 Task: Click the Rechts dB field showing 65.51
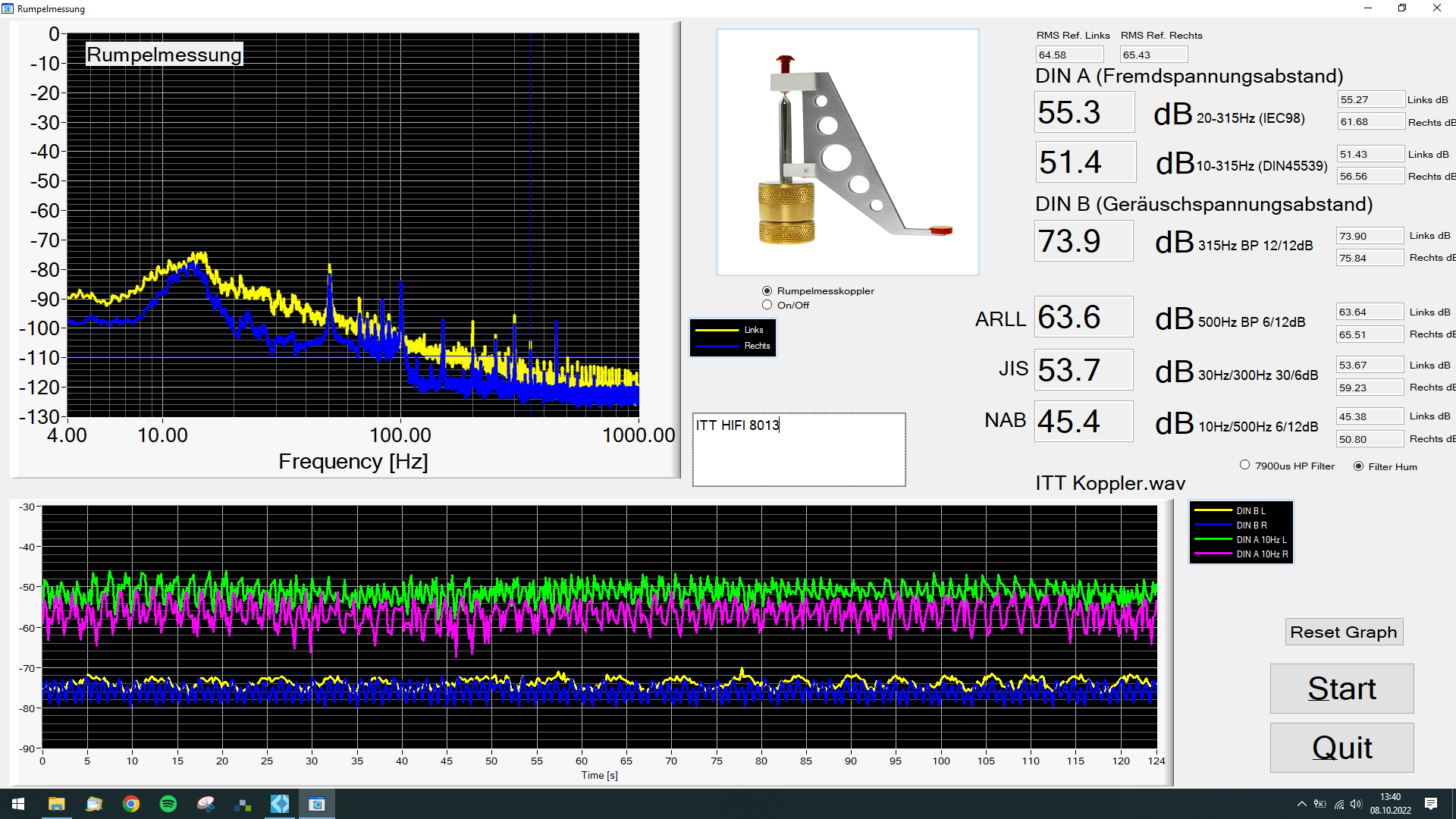click(1370, 334)
